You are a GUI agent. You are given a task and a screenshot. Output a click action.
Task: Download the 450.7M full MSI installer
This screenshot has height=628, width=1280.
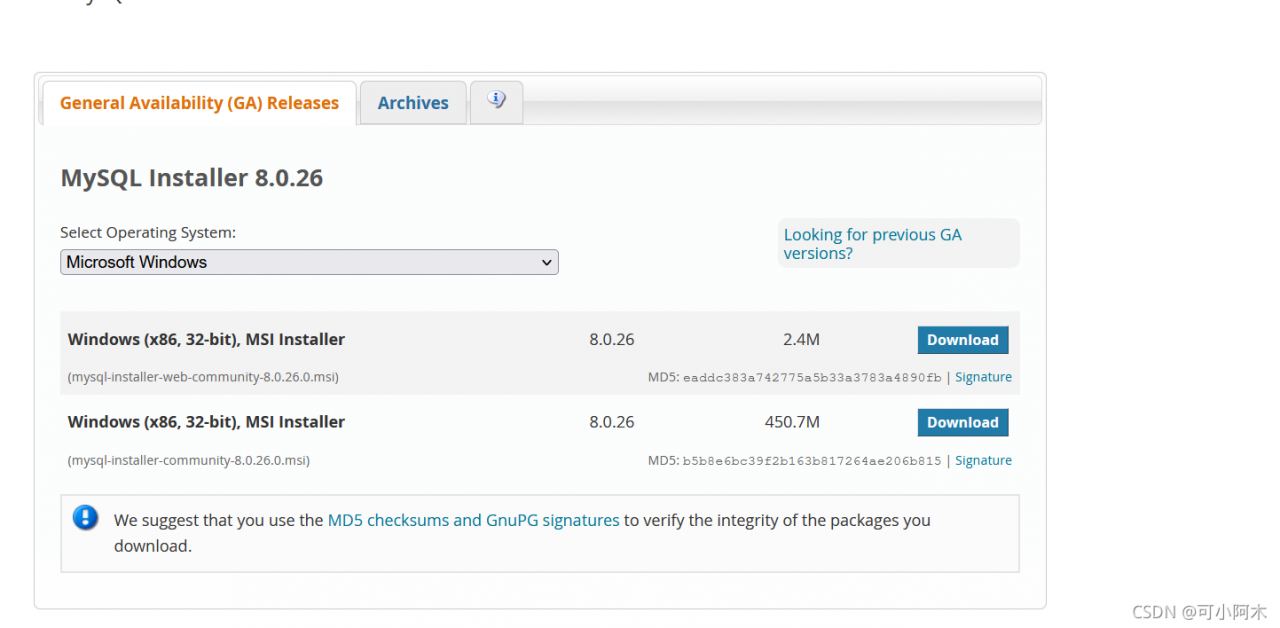962,423
